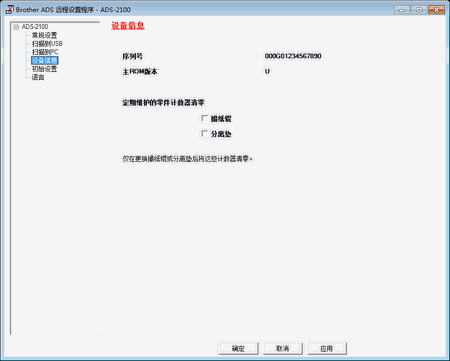Open 语言 settings in the tree
Screen dimensions: 450x361
(x=38, y=77)
